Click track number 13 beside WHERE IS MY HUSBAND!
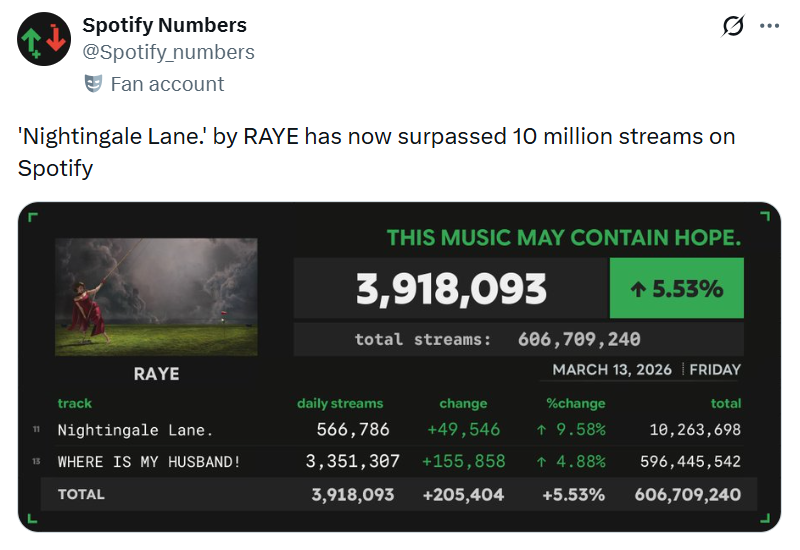This screenshot has height=550, width=800. [36, 461]
